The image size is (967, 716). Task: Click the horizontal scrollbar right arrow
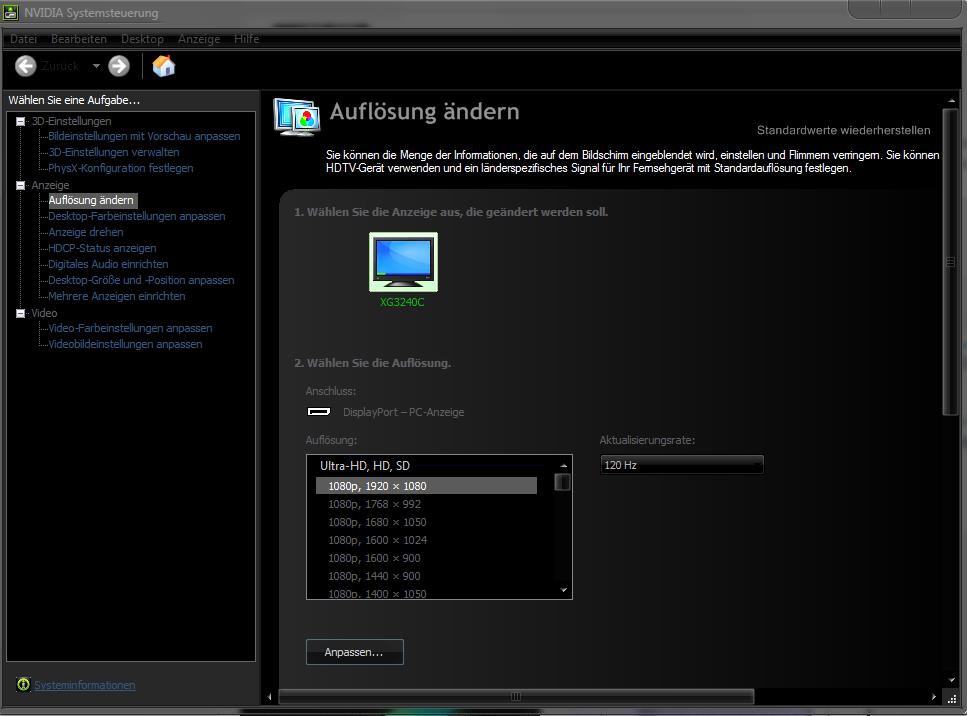(x=933, y=697)
